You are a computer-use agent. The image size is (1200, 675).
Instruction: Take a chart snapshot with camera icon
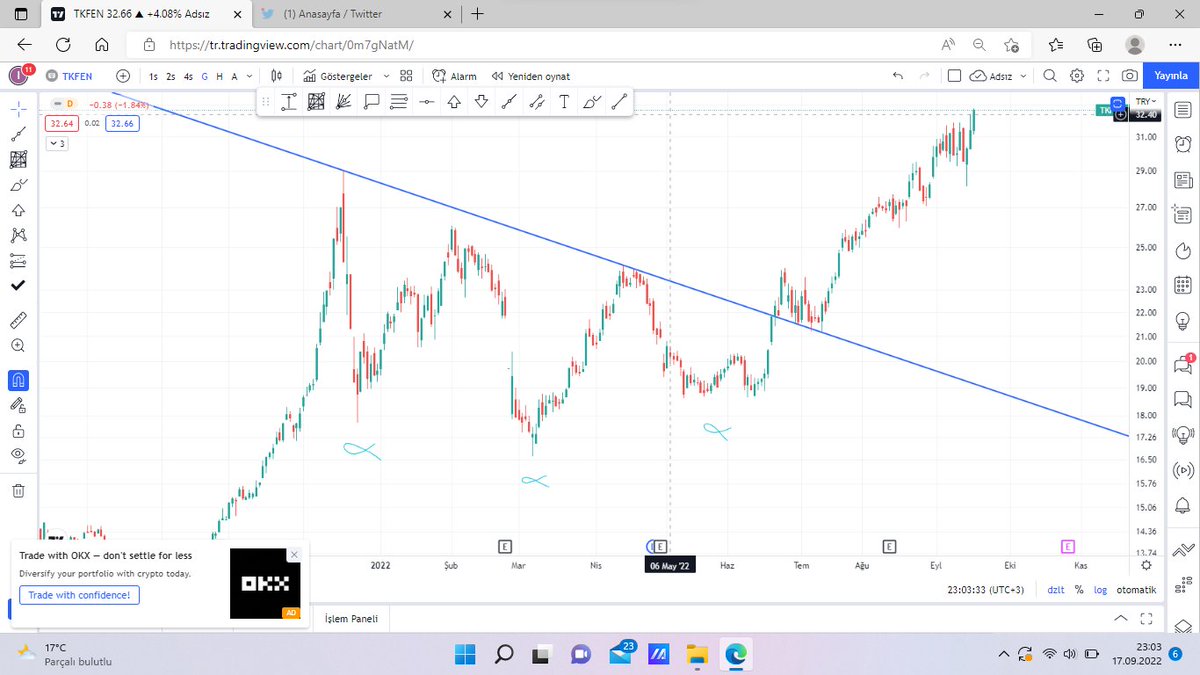1130,76
